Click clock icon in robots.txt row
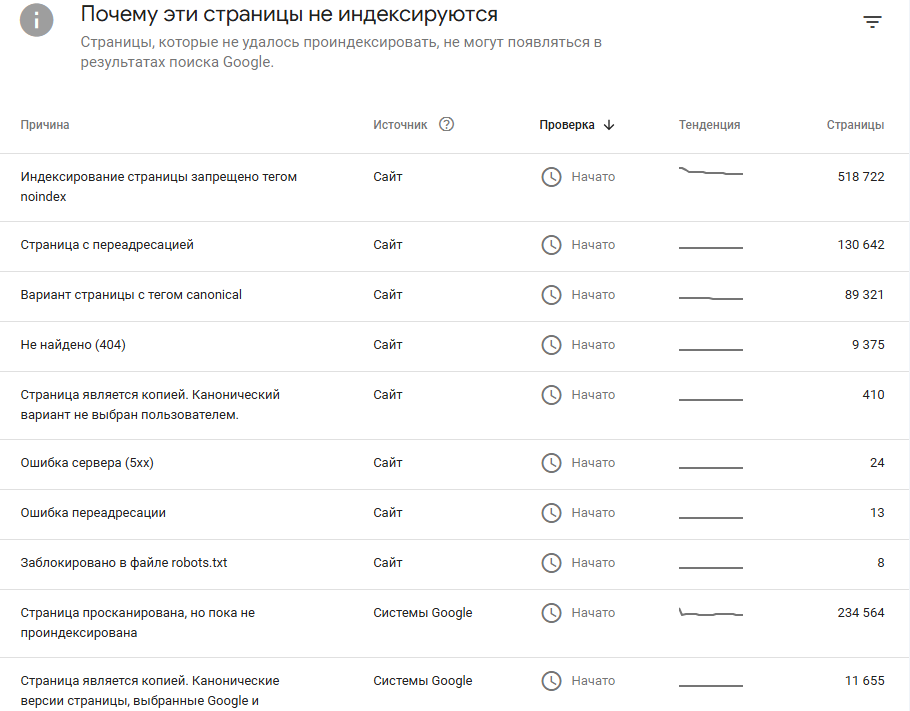Image resolution: width=910 pixels, height=711 pixels. coord(551,563)
